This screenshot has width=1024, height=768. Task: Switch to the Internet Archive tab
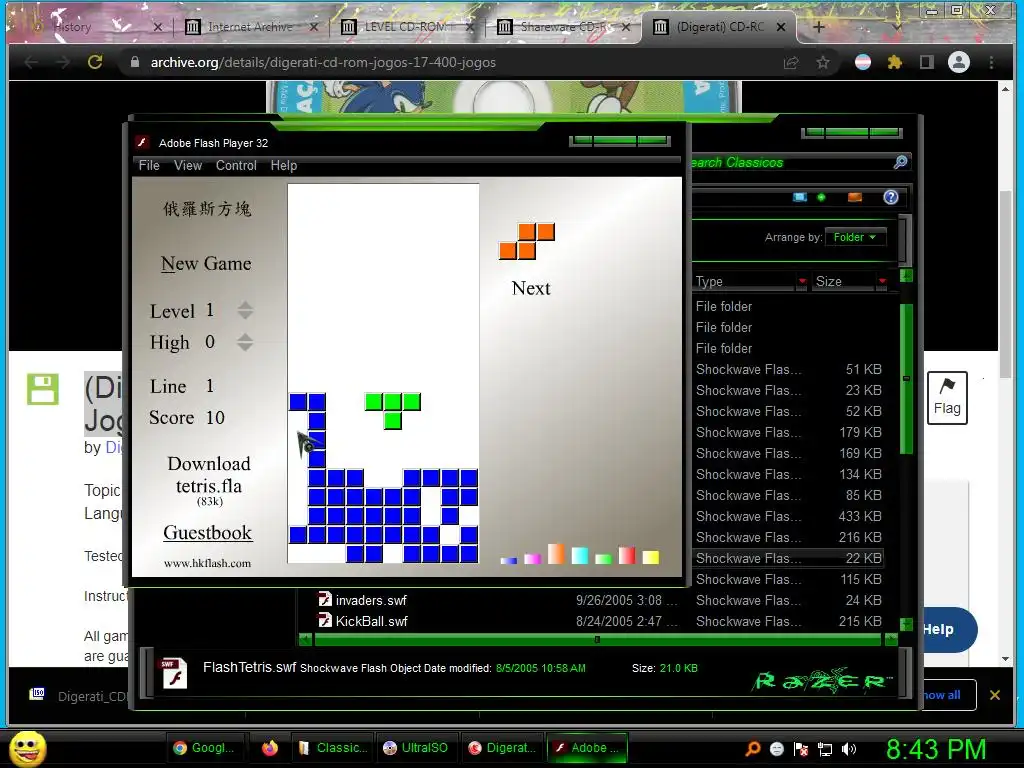tap(251, 27)
